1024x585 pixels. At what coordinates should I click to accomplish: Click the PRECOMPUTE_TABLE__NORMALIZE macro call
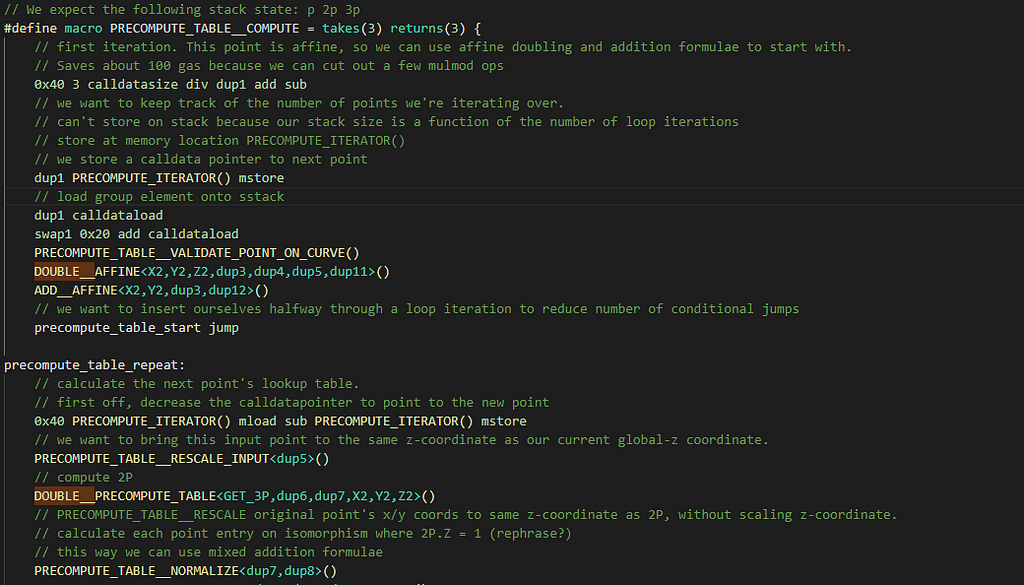click(186, 571)
